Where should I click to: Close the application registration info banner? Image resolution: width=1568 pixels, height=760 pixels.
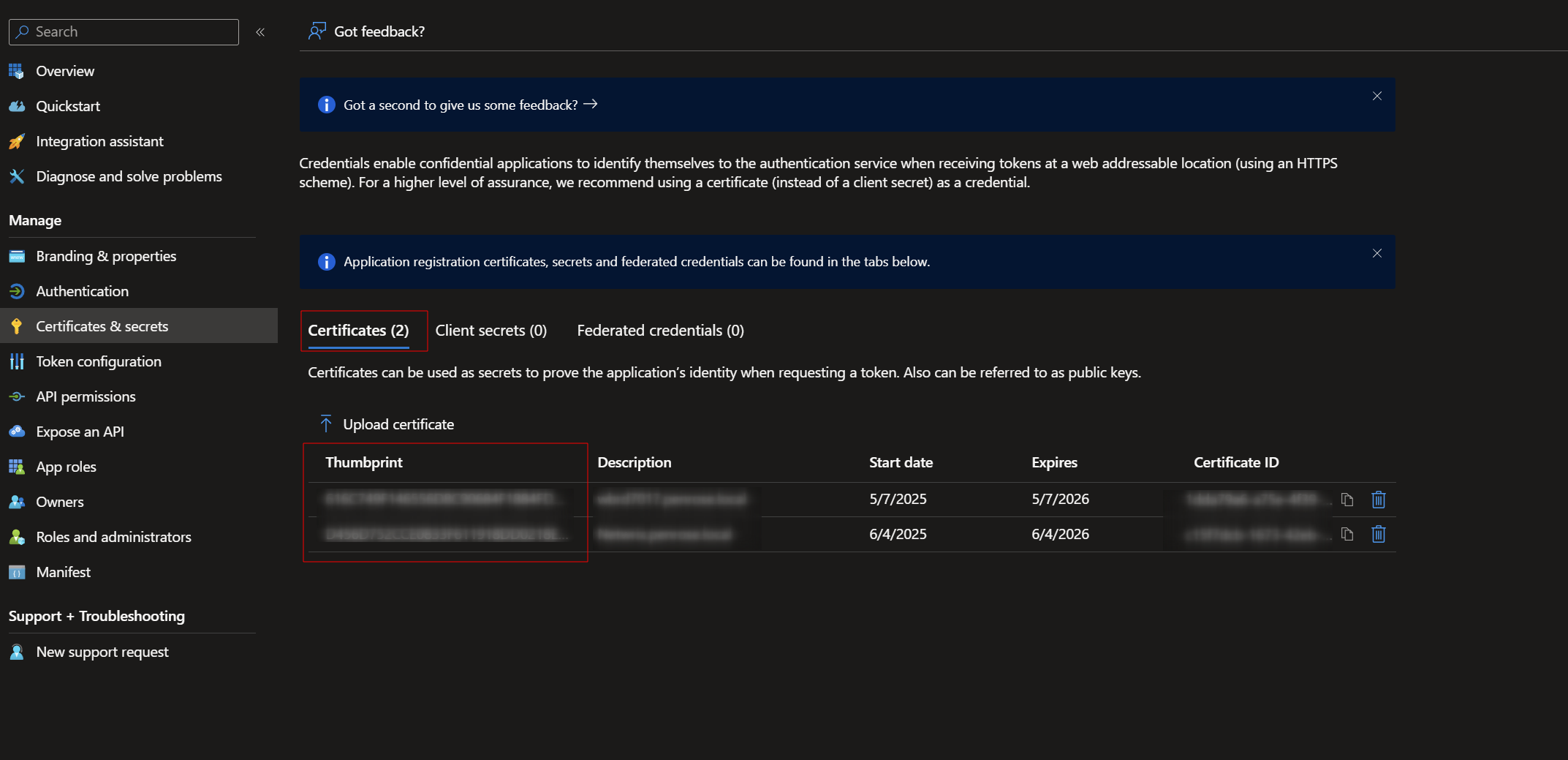[x=1376, y=253]
